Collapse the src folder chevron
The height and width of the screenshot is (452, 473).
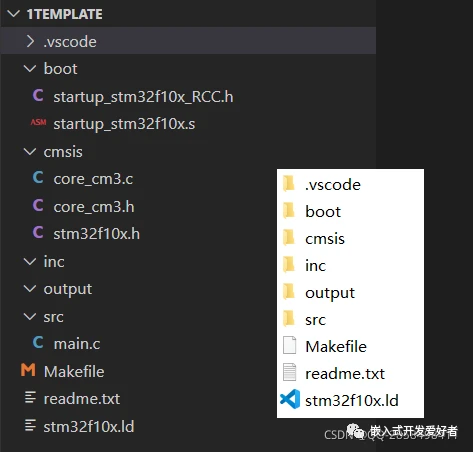pyautogui.click(x=30, y=316)
